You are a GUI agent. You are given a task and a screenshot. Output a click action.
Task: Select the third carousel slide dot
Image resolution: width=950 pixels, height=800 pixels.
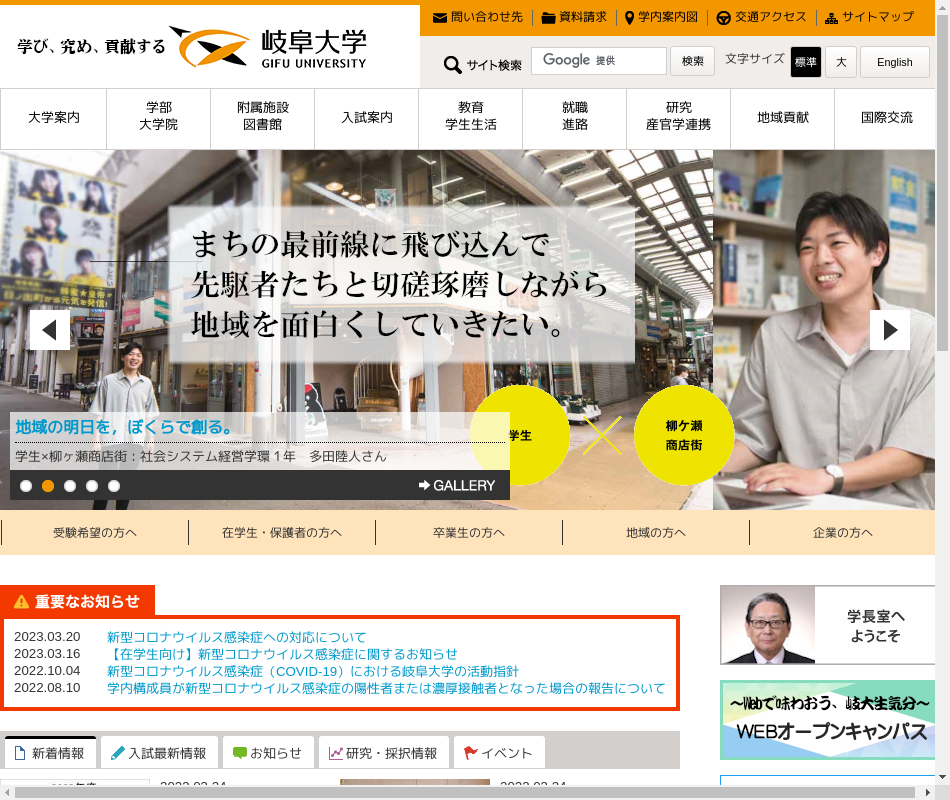coord(70,486)
